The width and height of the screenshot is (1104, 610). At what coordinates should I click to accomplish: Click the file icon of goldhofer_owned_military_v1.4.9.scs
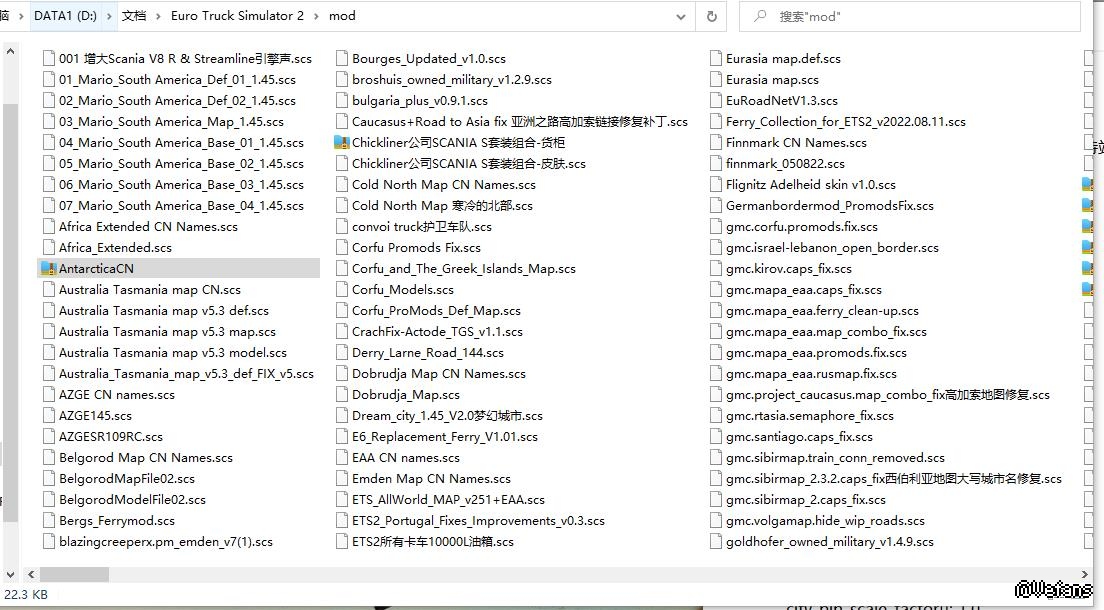tap(715, 542)
